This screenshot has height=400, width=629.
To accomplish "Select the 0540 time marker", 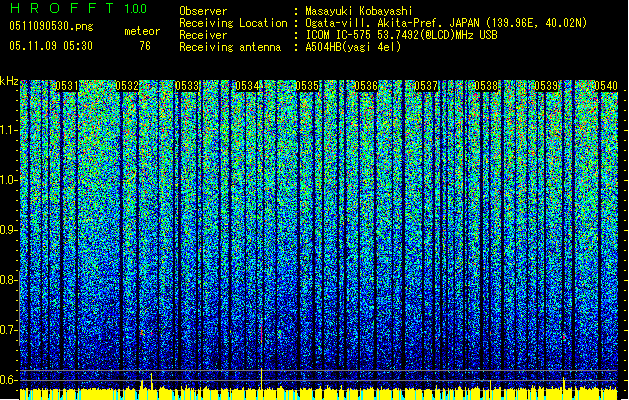I will (605, 87).
